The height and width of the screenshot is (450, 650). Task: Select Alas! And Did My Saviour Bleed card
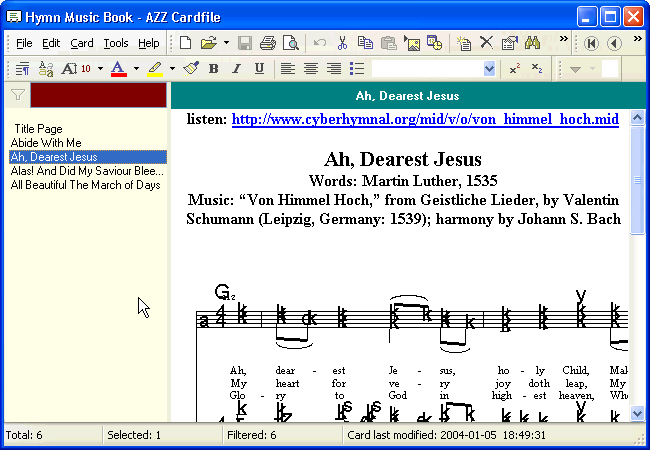tap(87, 171)
